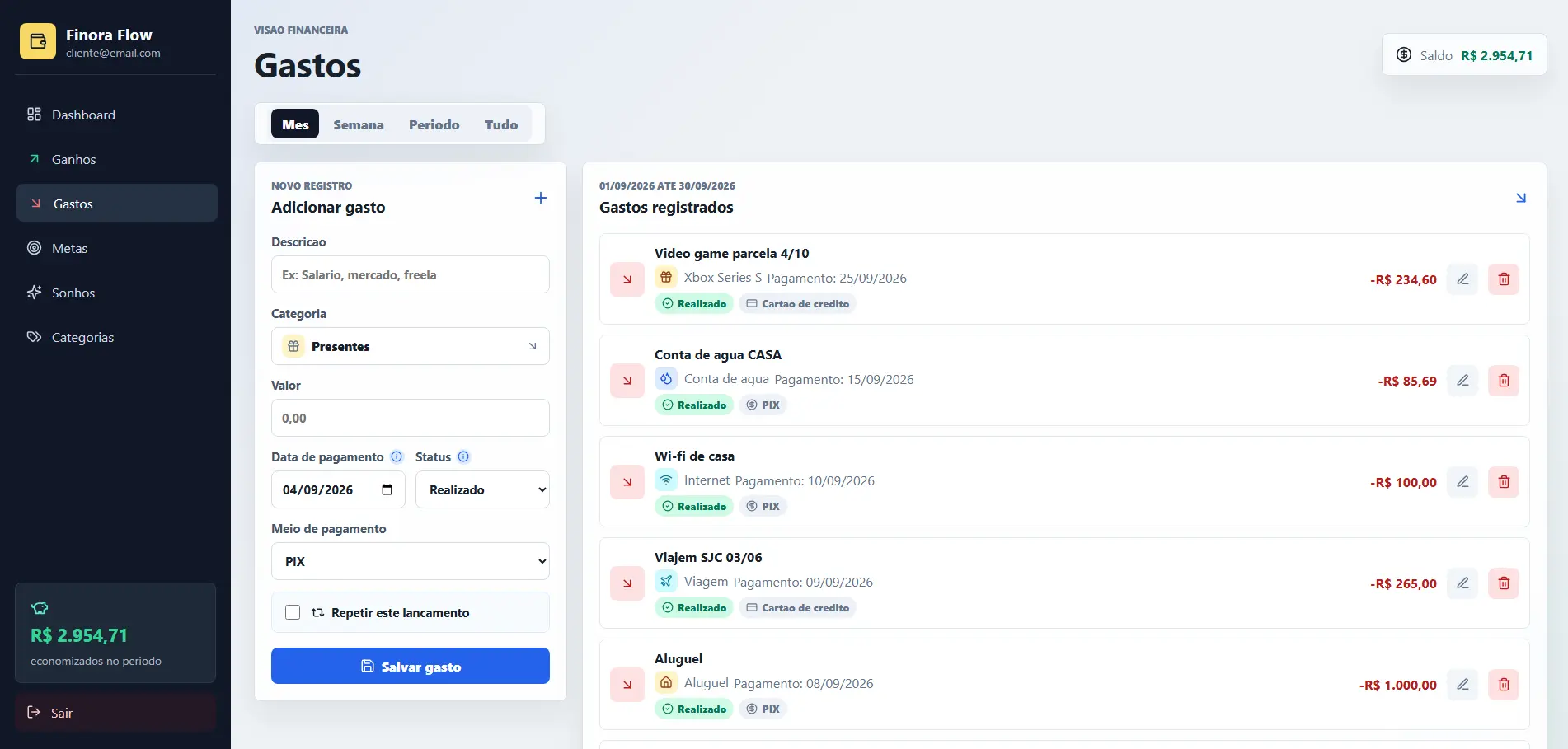Switch to the Tudo tab

501,124
